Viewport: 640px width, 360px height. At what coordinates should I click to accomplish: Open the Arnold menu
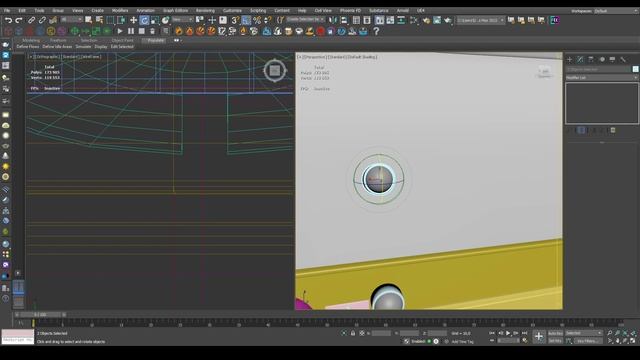pos(402,11)
